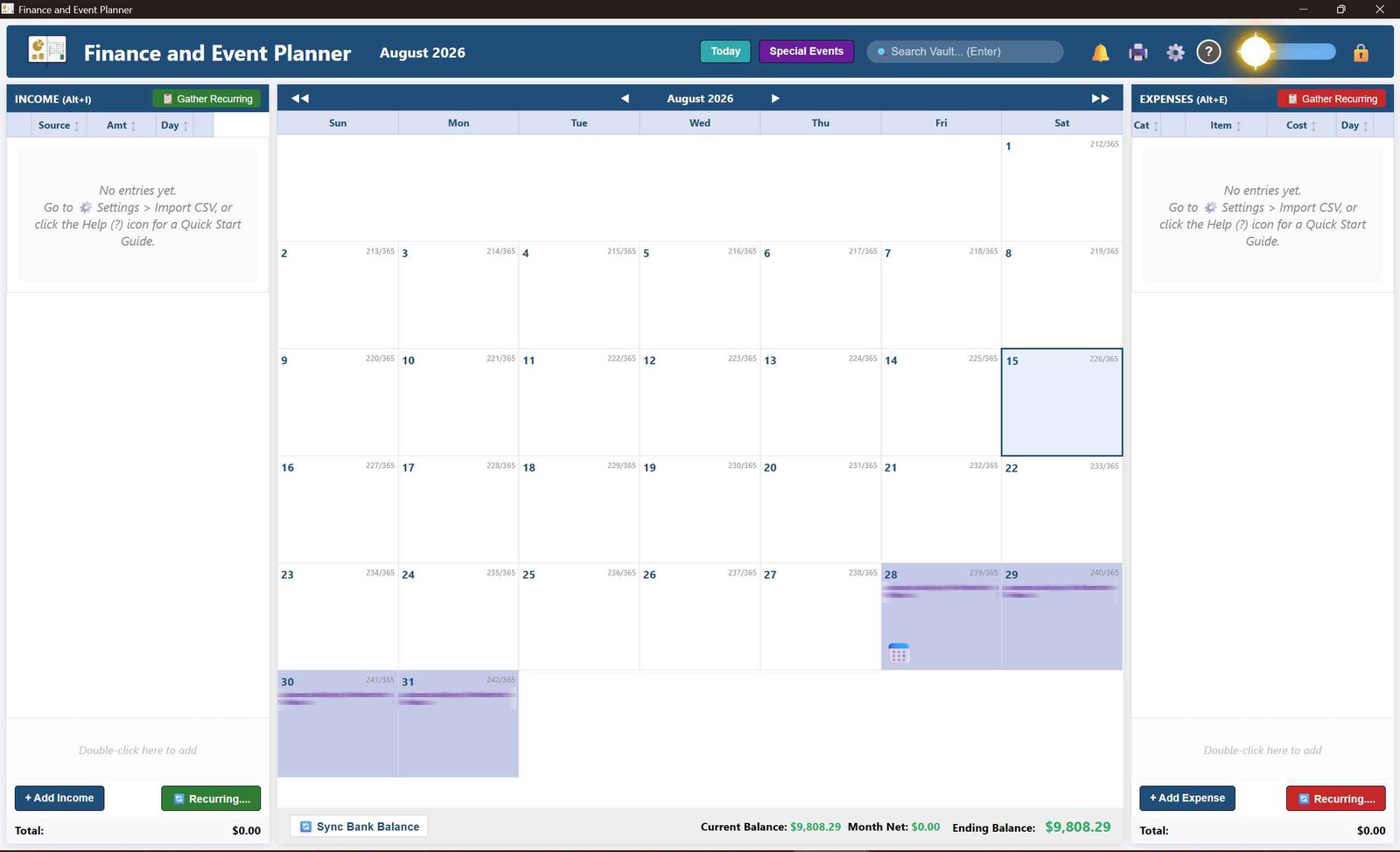Click the Ending Balance $9,808.29 amount
This screenshot has height=852, width=1400.
point(1078,827)
